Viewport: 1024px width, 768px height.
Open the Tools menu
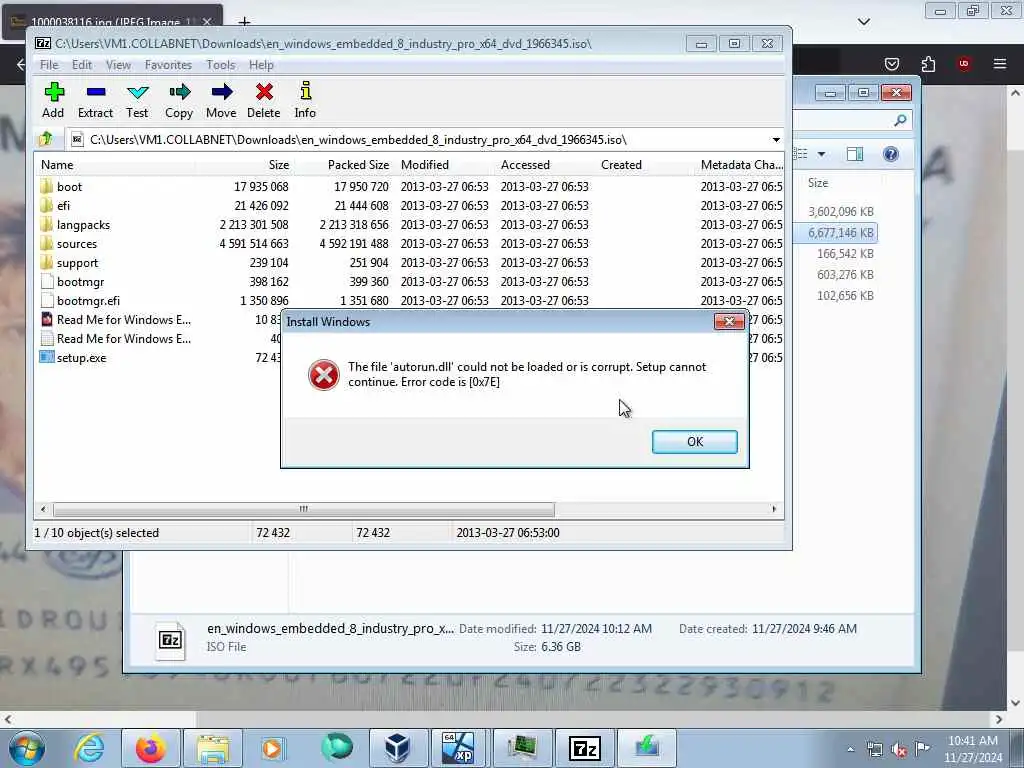pyautogui.click(x=221, y=65)
